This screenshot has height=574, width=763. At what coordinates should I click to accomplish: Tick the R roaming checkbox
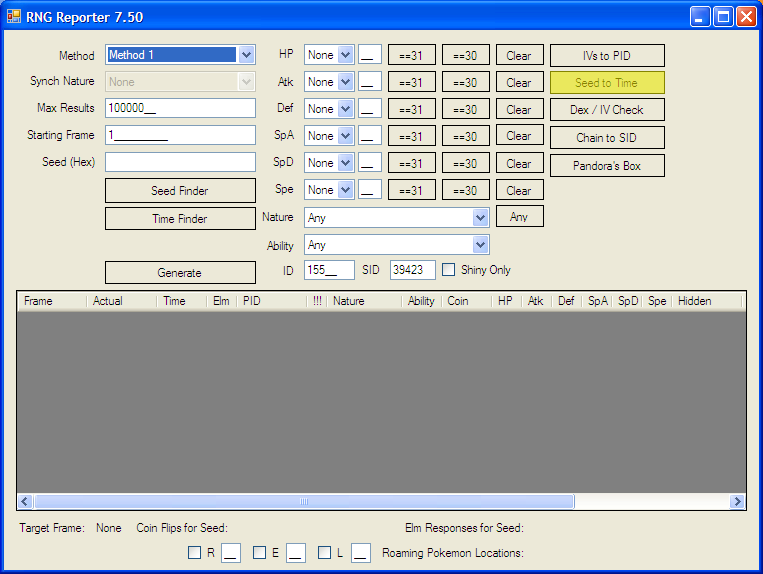[195, 552]
